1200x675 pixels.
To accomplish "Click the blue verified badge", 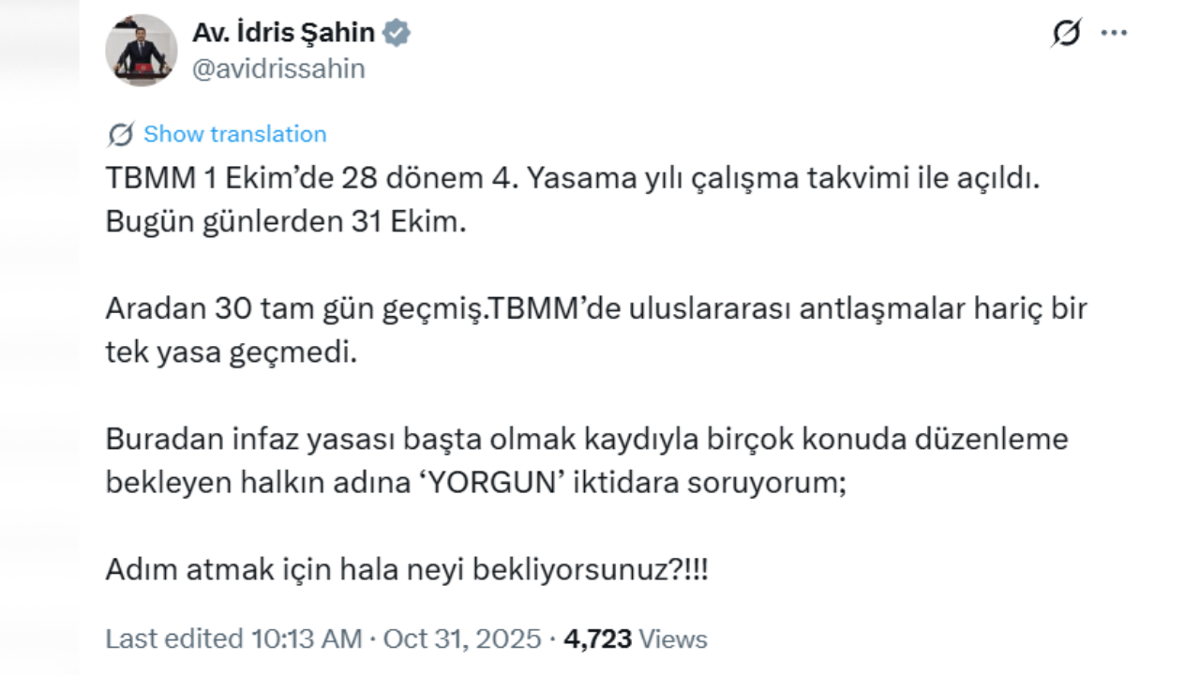I will [397, 33].
